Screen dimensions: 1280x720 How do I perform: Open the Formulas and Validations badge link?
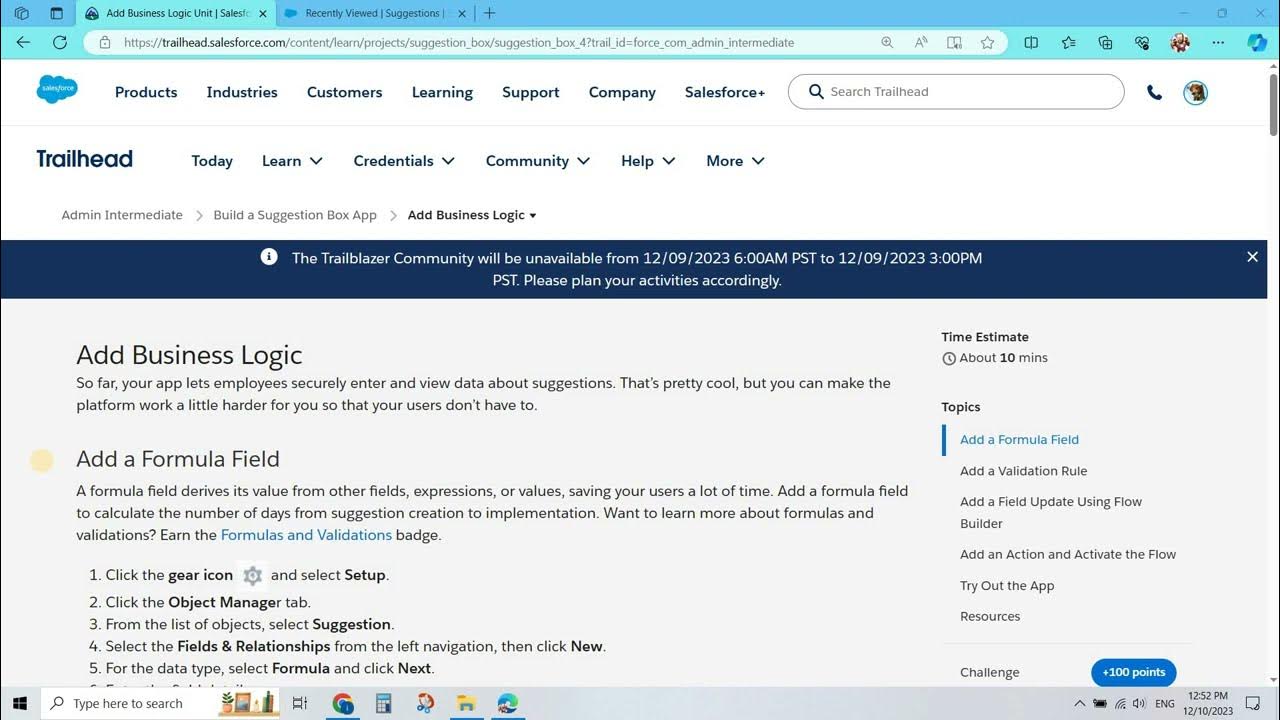point(306,535)
